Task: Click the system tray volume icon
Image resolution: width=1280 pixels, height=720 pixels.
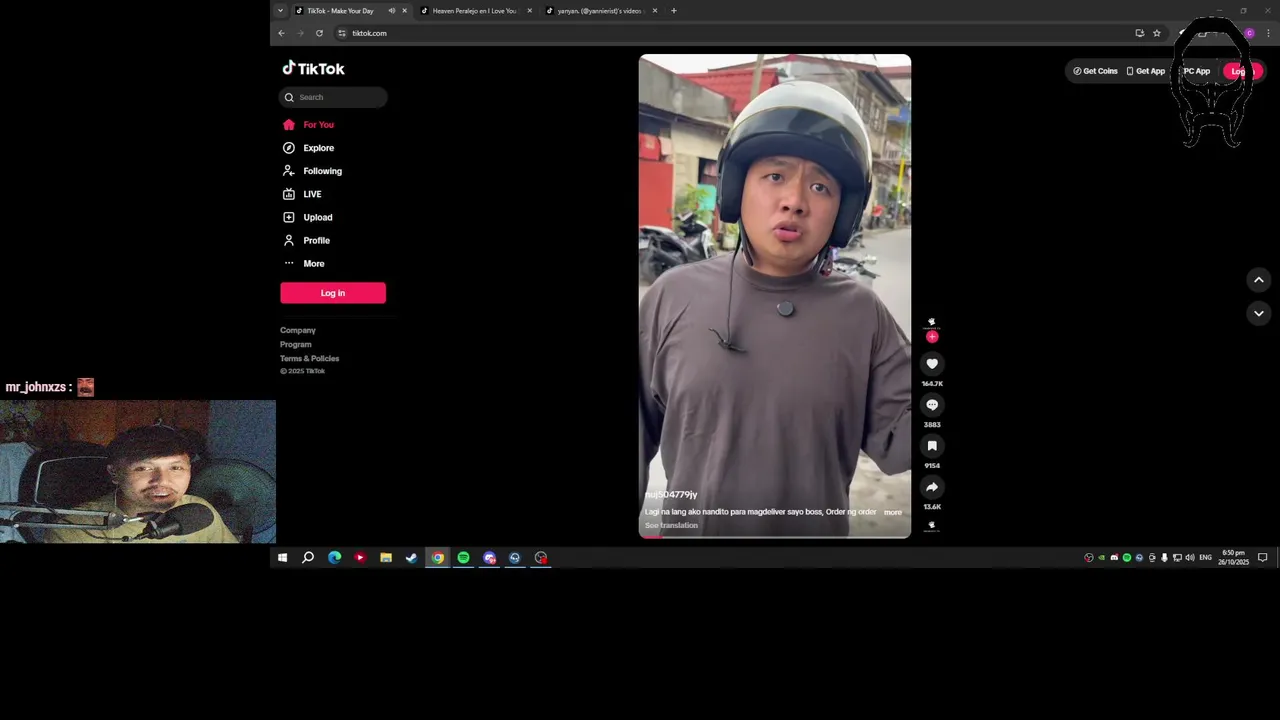Action: (x=1189, y=558)
